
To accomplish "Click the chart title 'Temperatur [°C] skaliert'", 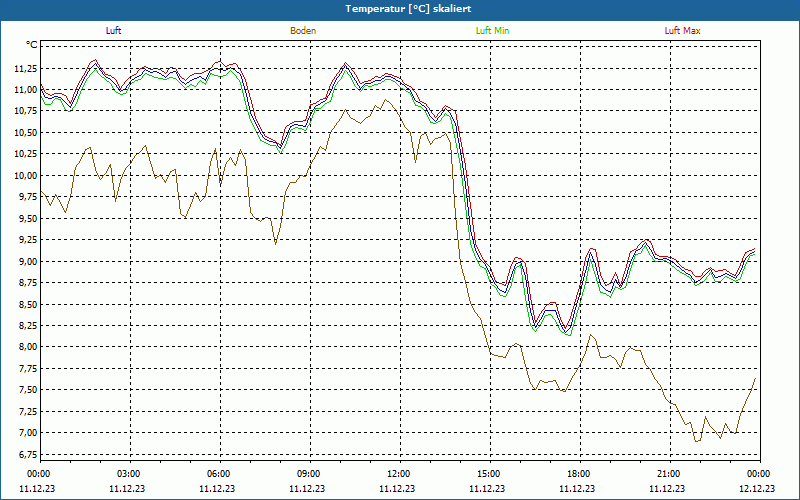I will coord(408,9).
